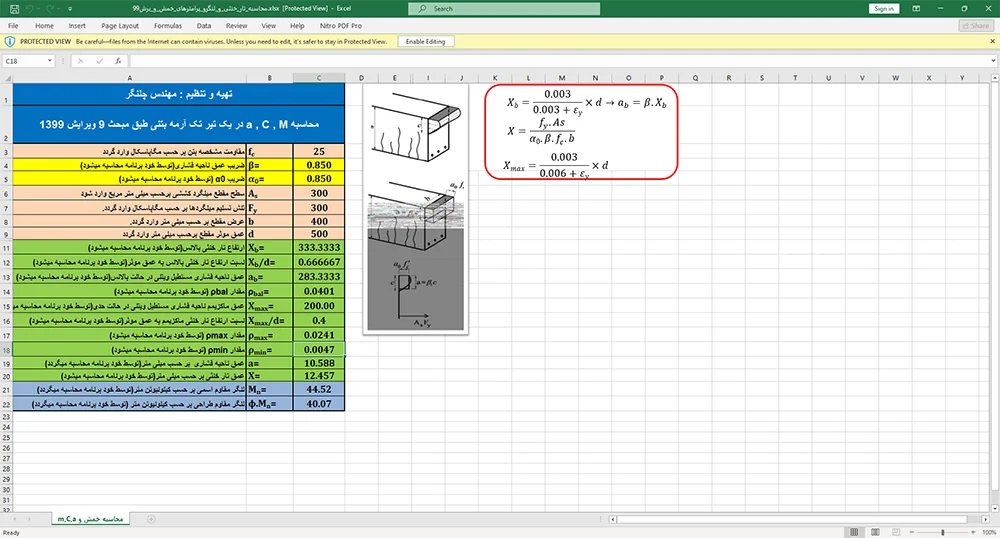
Task: Click the beam diagram picture
Action: (416, 209)
